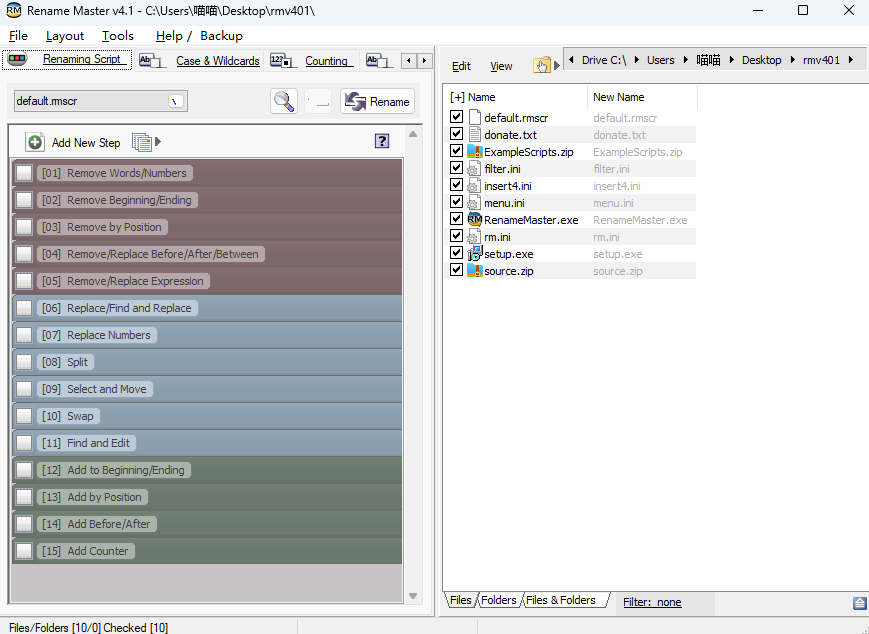Click the Desktop path segment
The image size is (869, 634).
[761, 60]
